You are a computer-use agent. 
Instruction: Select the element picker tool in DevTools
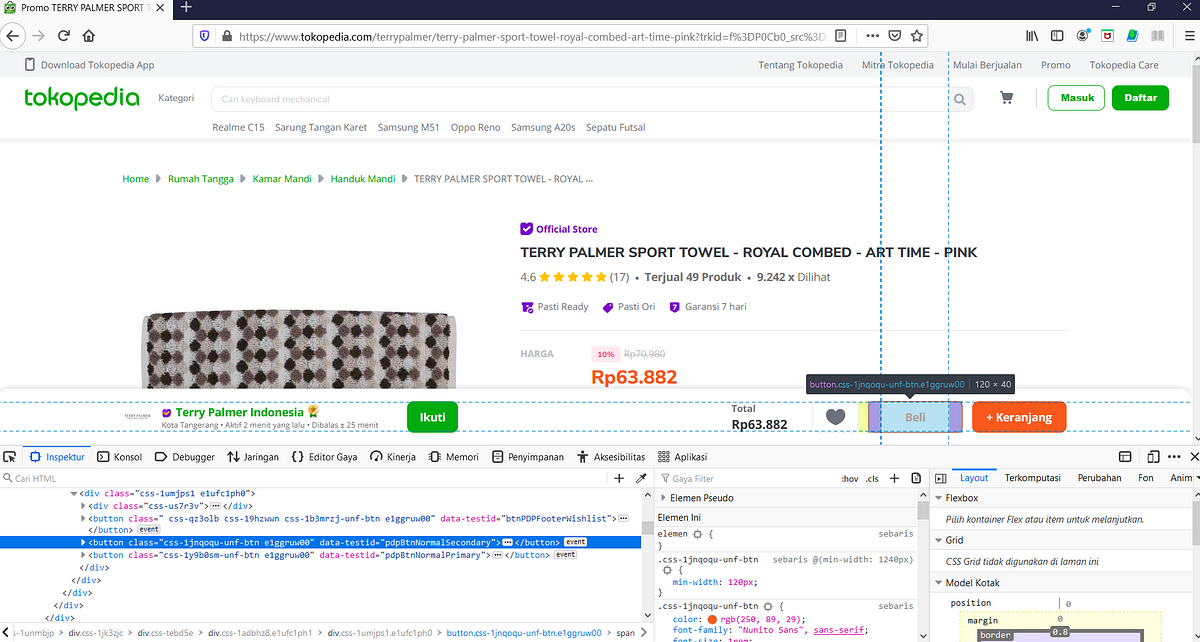(x=10, y=456)
